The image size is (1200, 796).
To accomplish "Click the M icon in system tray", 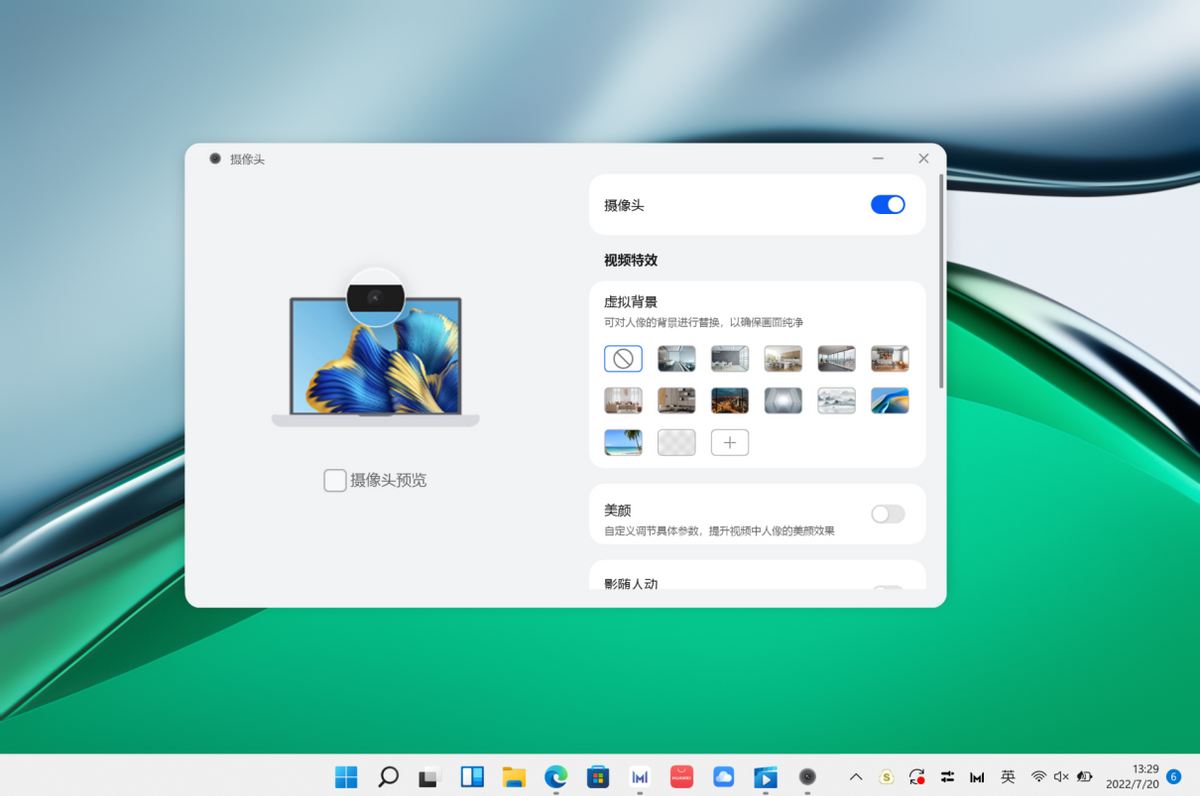I will (977, 777).
